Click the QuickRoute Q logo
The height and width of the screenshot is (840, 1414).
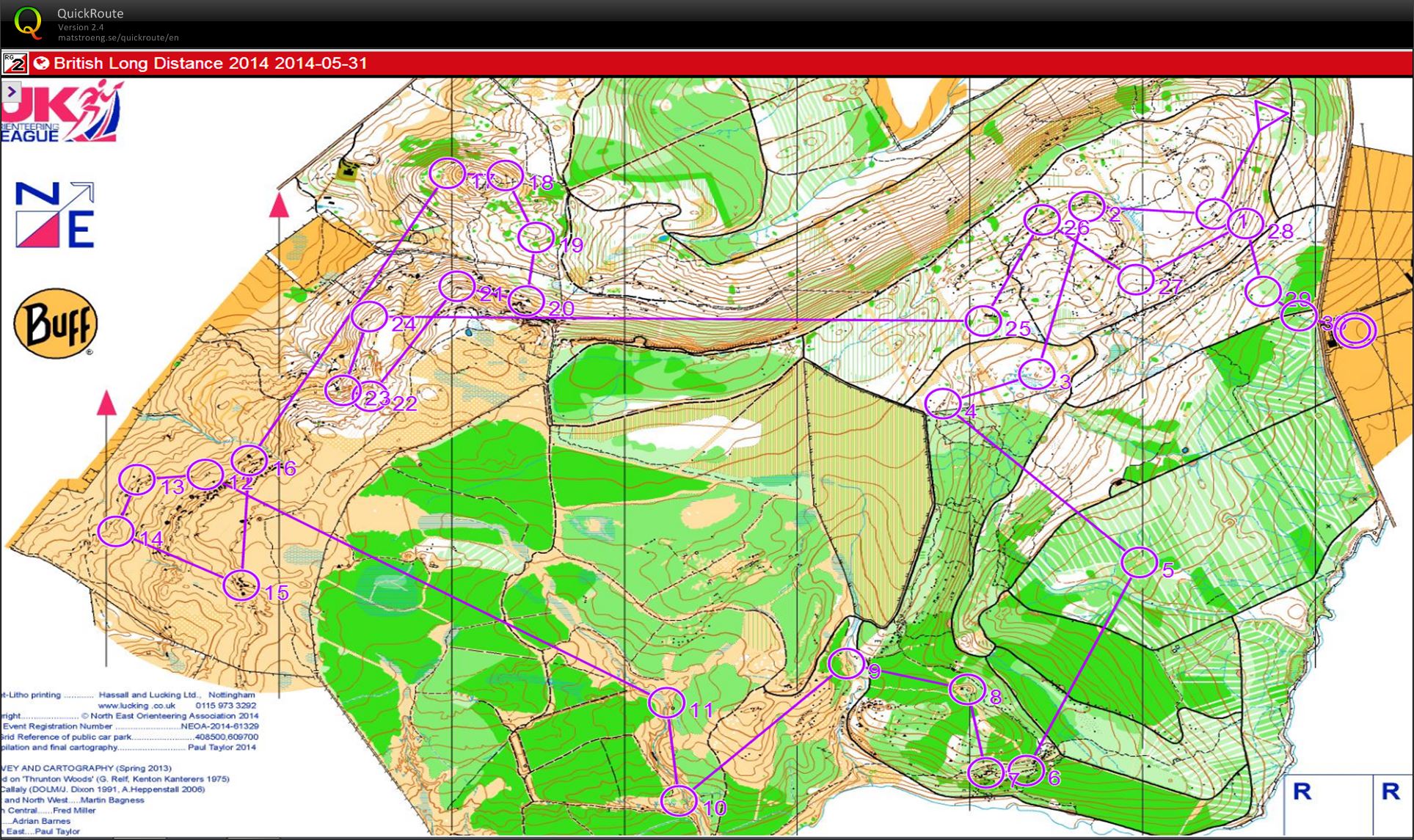(x=28, y=22)
